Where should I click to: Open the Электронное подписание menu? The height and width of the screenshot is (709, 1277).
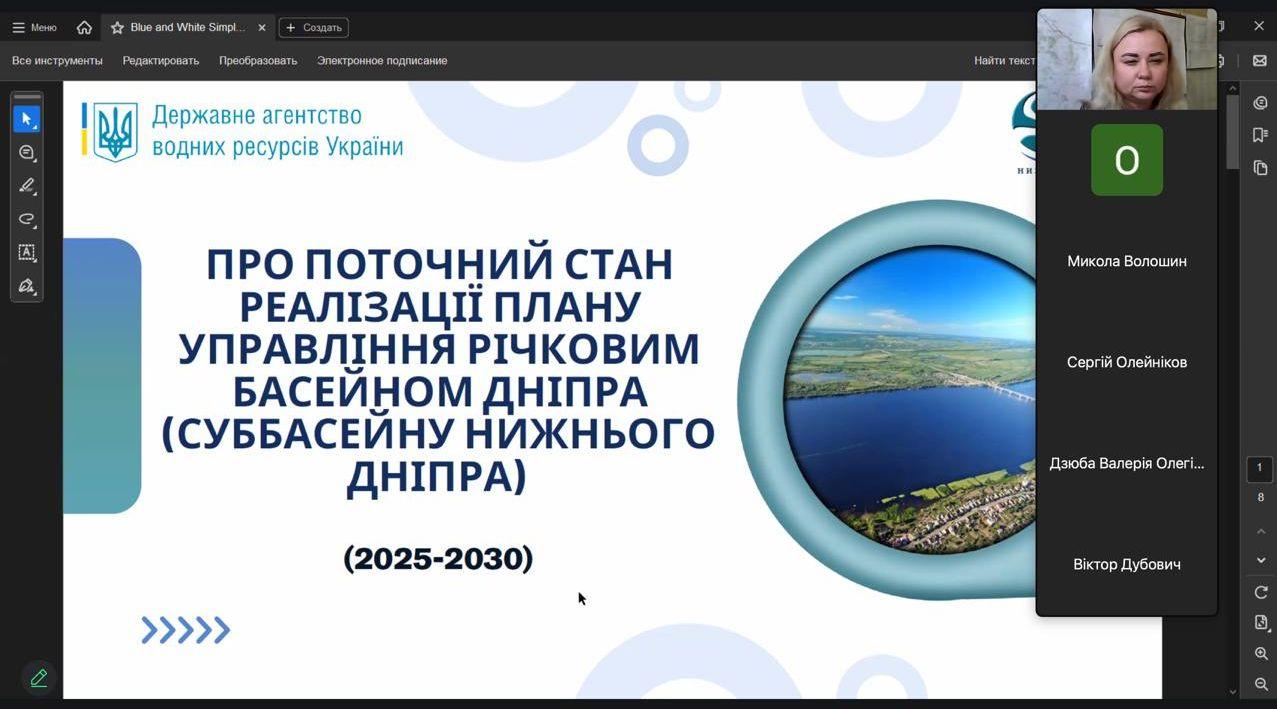[382, 61]
